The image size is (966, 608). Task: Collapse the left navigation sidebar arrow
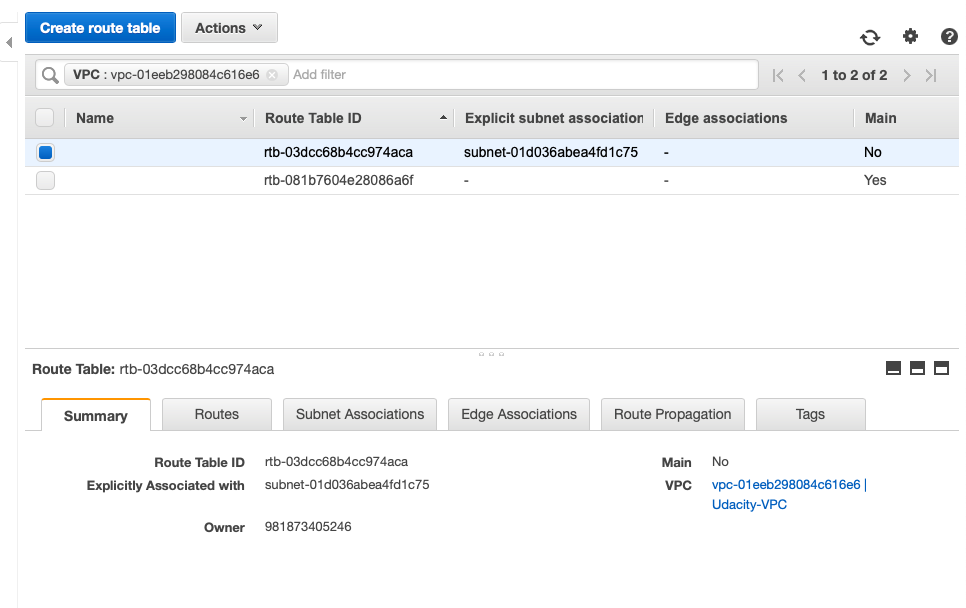tap(9, 42)
